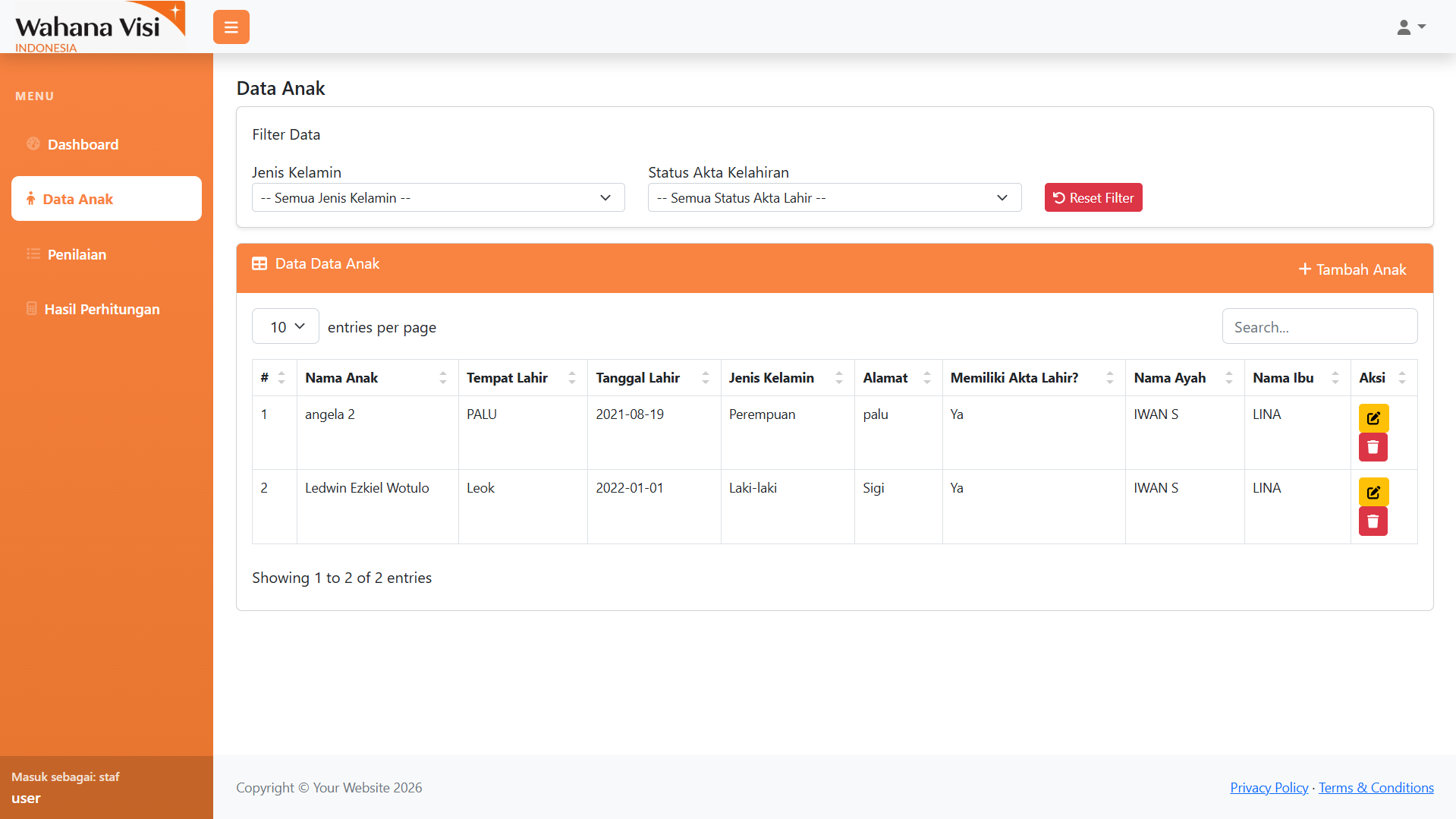Click delete trash icon for angela 2
This screenshot has height=819, width=1456.
click(x=1373, y=448)
